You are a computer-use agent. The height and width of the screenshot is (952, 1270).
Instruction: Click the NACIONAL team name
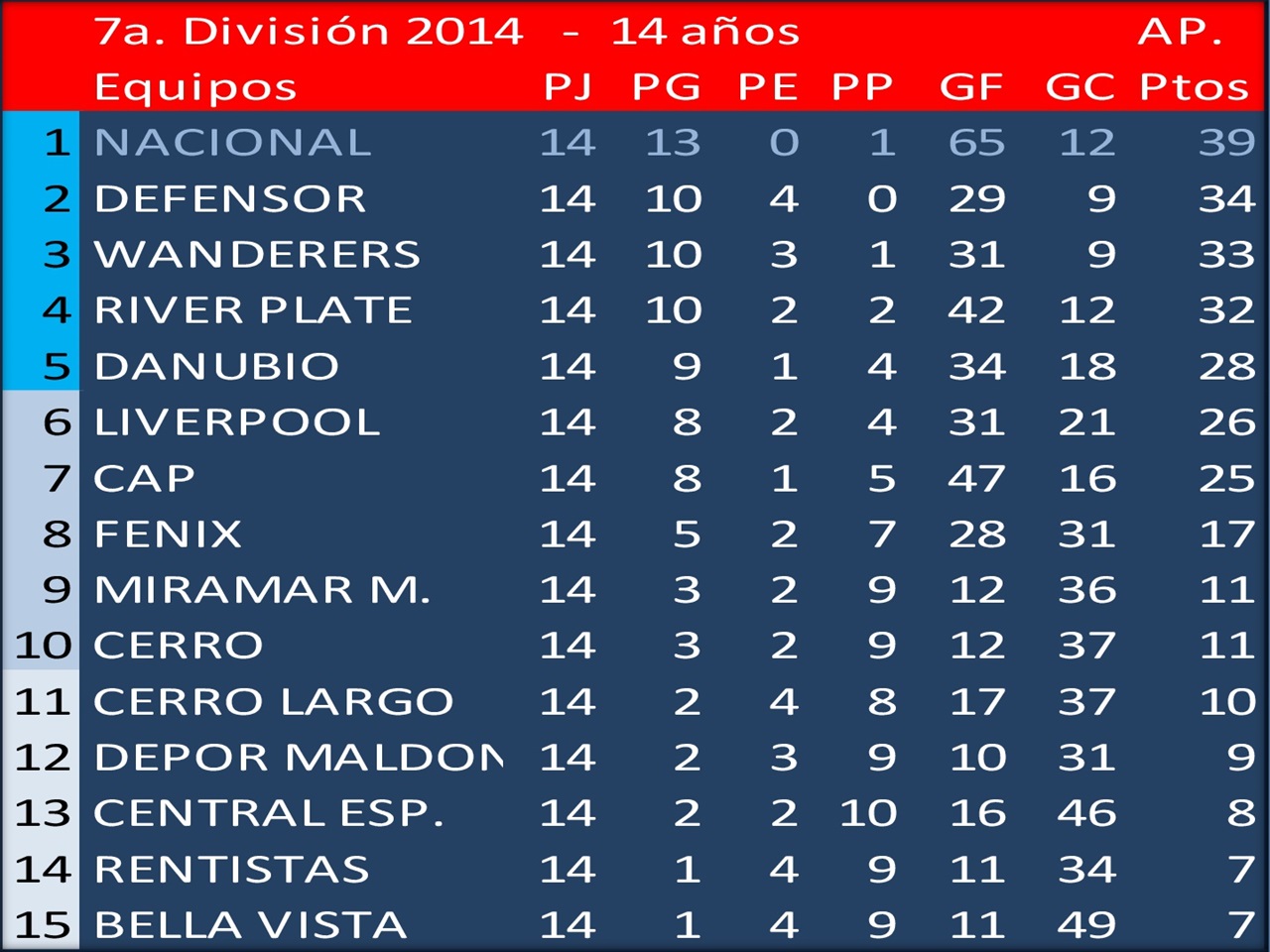[232, 143]
